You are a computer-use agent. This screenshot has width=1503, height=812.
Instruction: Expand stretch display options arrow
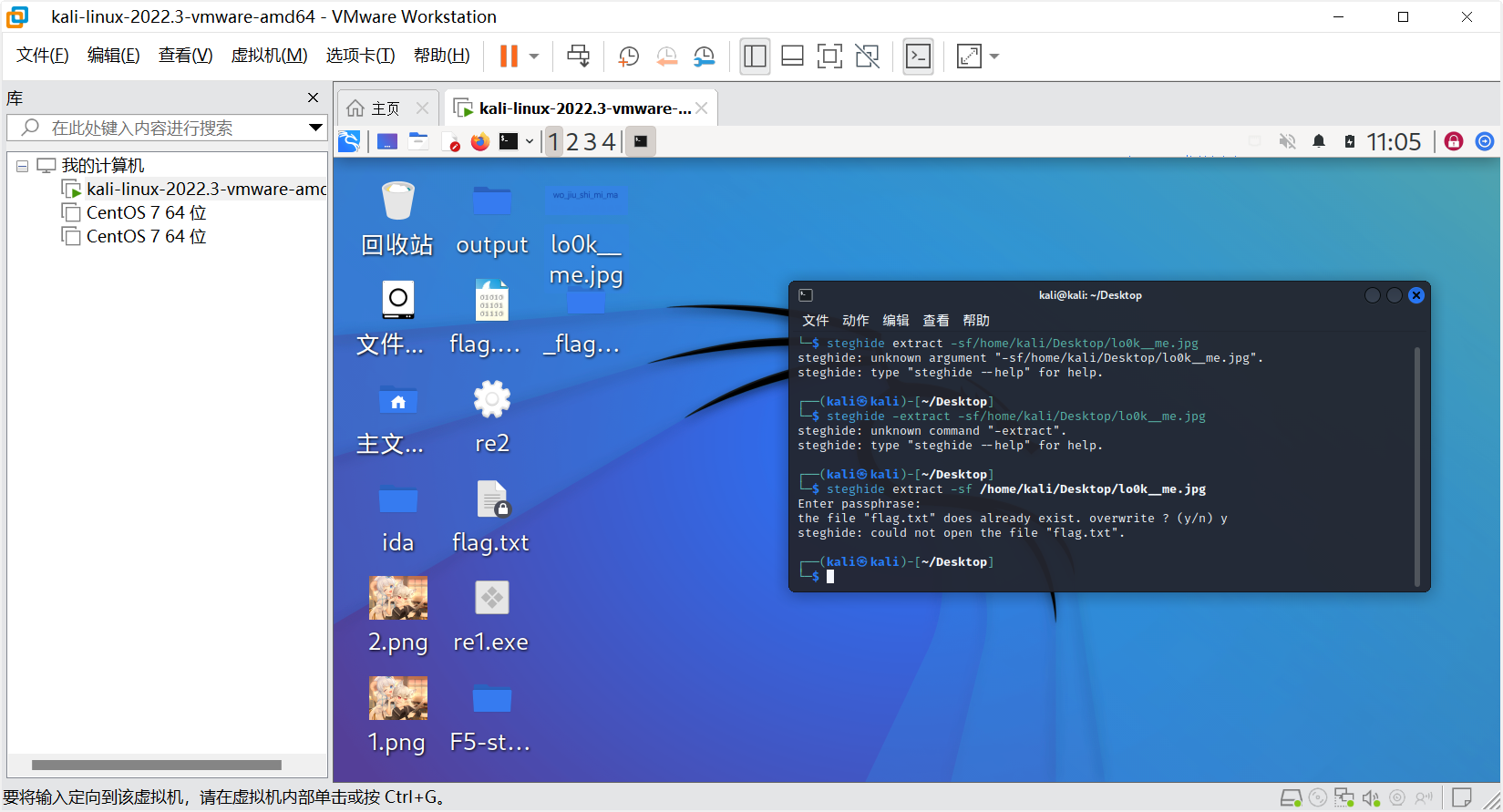tap(994, 56)
